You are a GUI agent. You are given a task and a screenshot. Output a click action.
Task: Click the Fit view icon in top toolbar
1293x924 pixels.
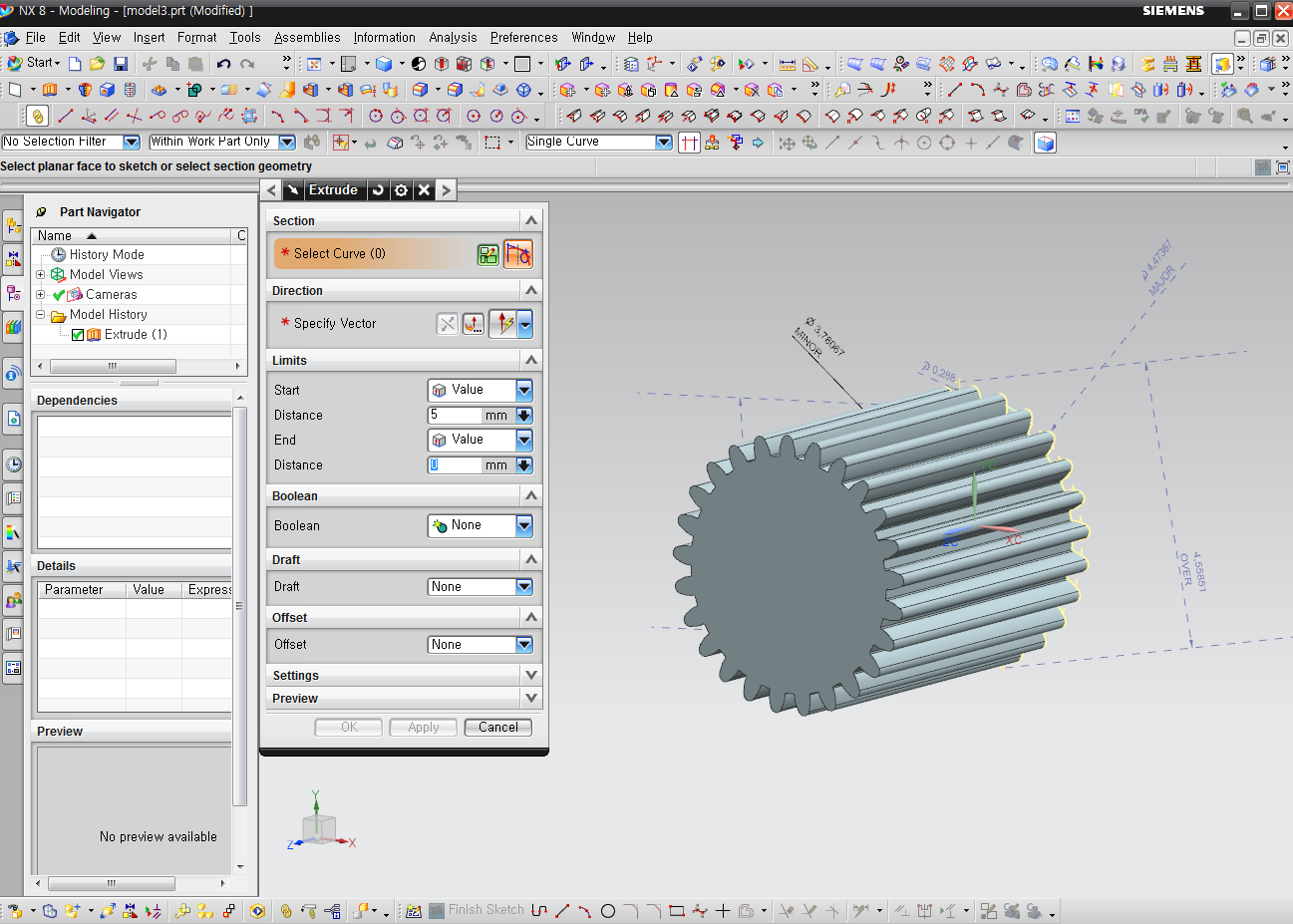pos(314,64)
